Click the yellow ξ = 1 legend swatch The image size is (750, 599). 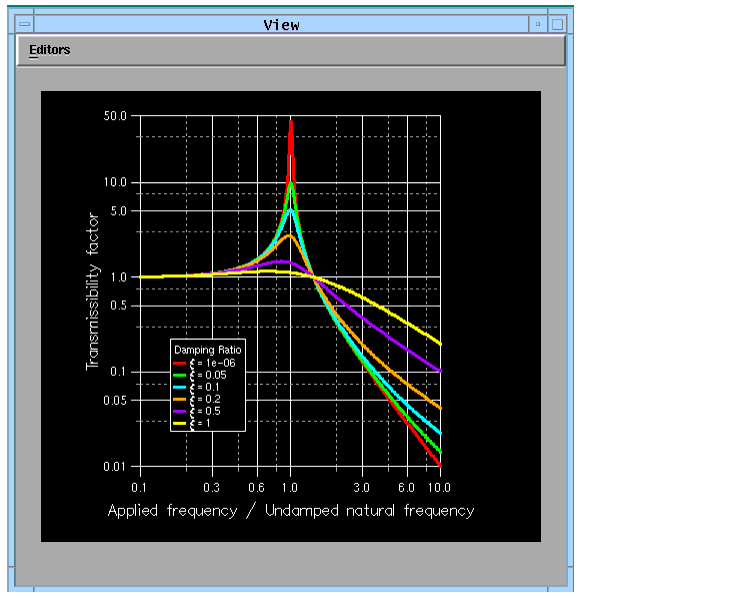tap(180, 423)
